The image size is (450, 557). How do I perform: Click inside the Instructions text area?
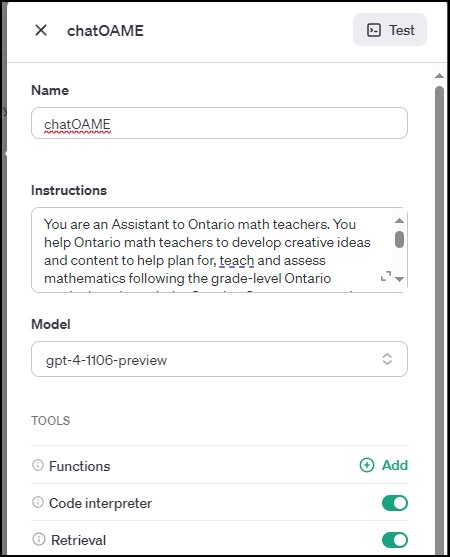point(213,250)
